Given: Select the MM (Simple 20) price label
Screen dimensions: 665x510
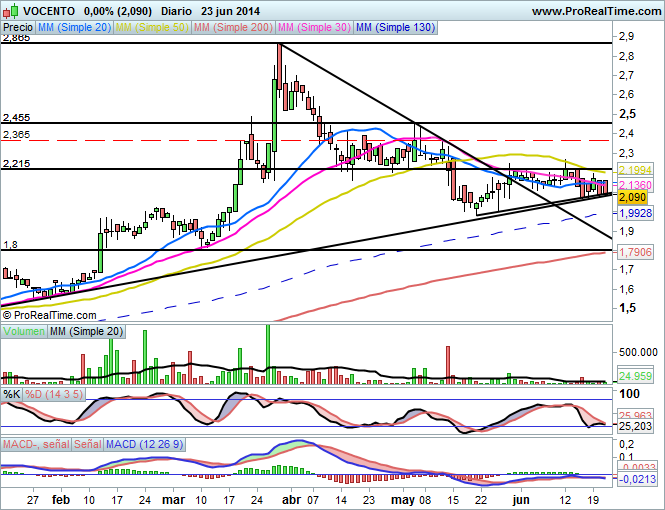Looking at the screenshot, I should tap(73, 28).
